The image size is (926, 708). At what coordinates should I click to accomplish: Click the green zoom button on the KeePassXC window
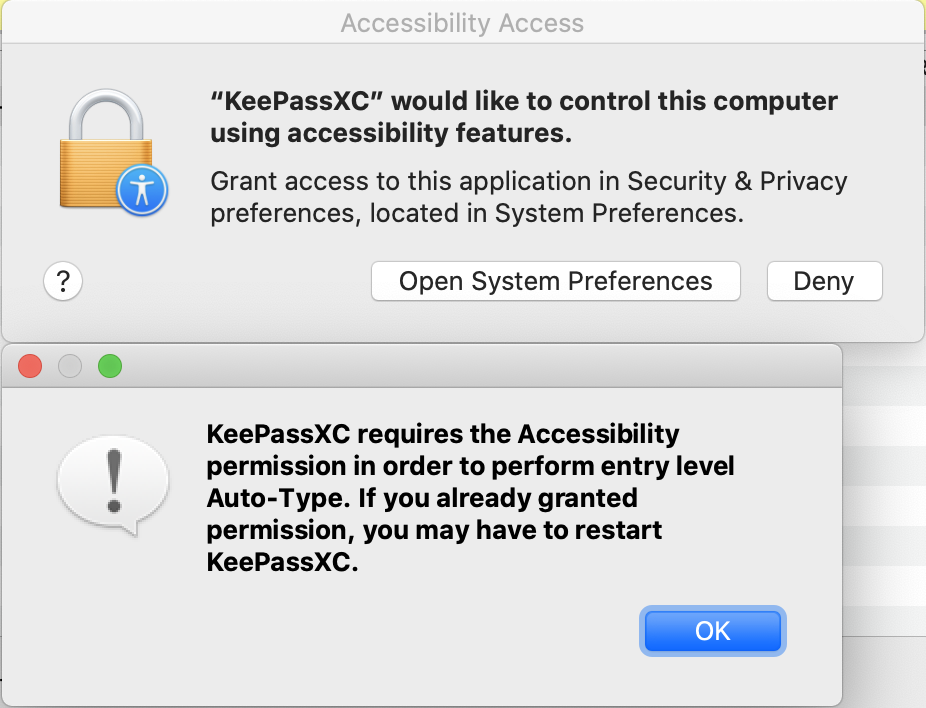coord(110,366)
